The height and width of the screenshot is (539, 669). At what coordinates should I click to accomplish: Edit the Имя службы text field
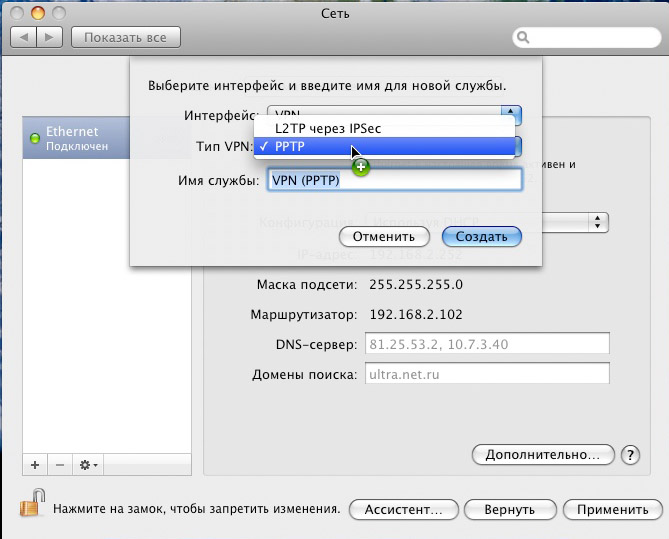(392, 180)
